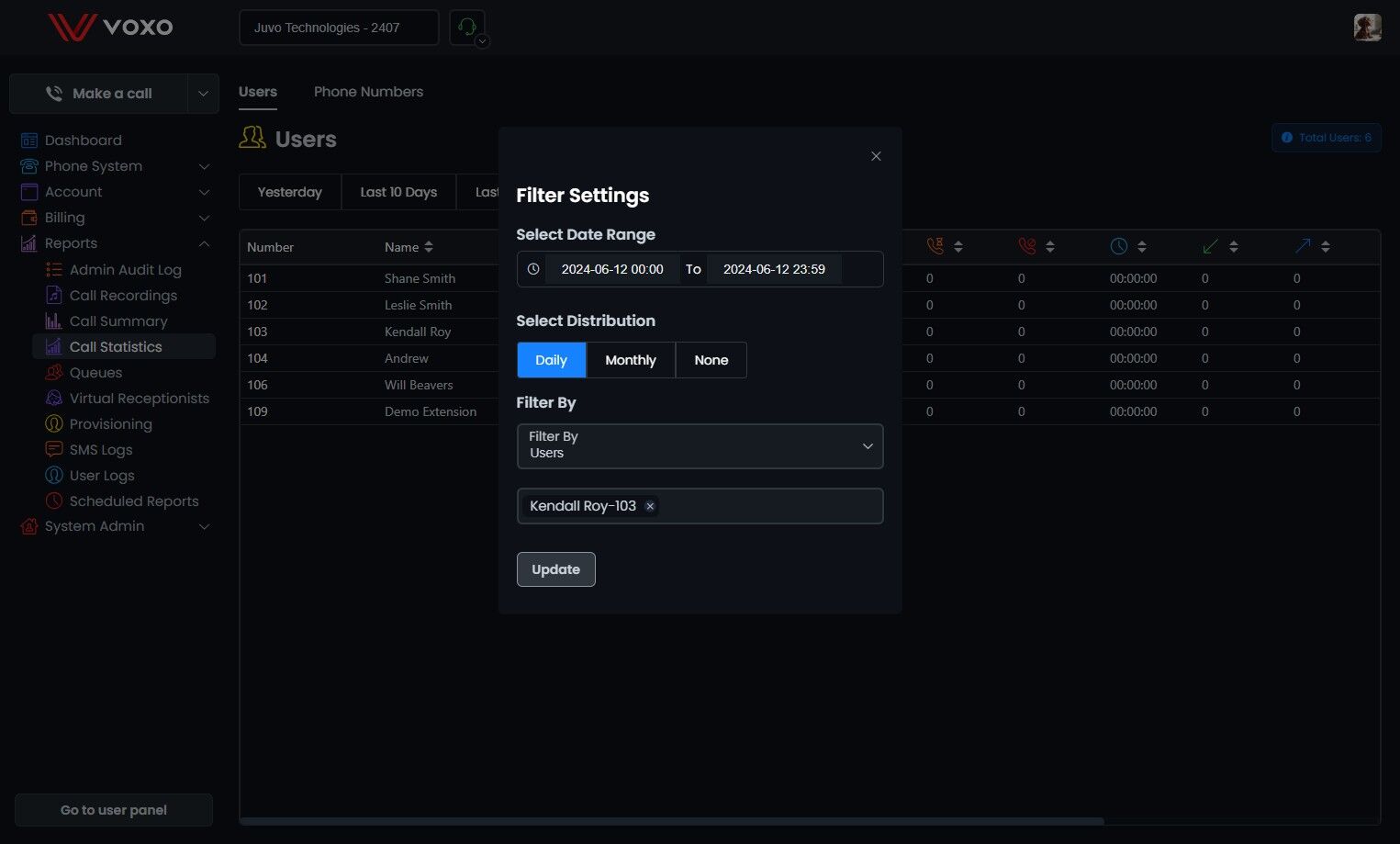Click the Make a call button
Viewport: 1400px width, 844px height.
(99, 94)
